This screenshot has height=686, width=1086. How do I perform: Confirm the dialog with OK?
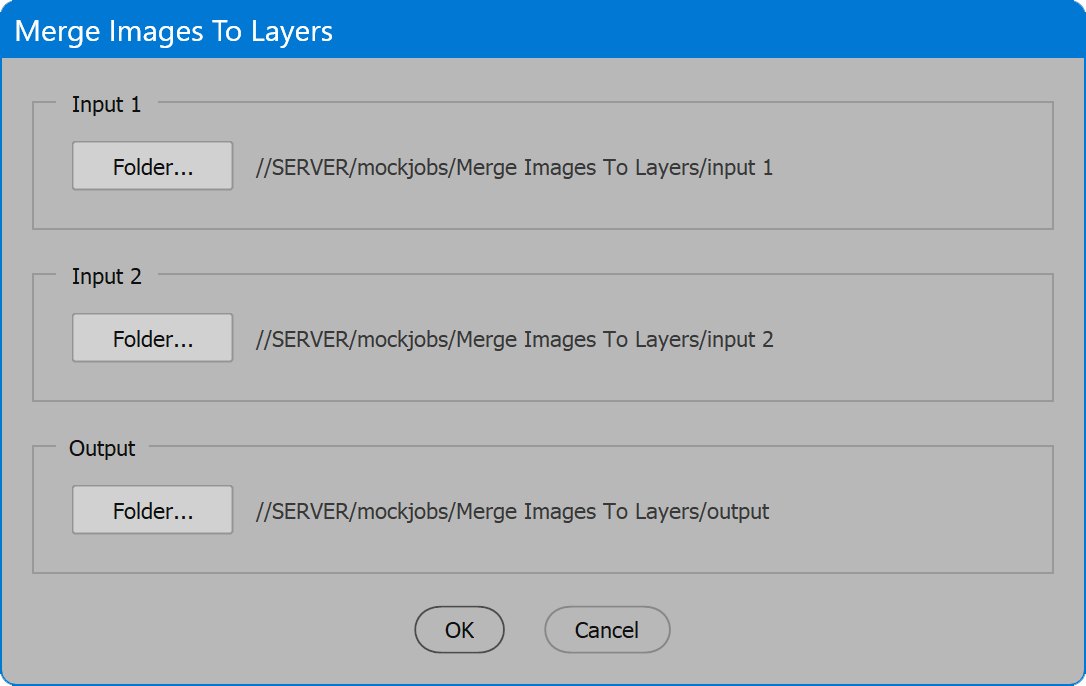pyautogui.click(x=459, y=630)
